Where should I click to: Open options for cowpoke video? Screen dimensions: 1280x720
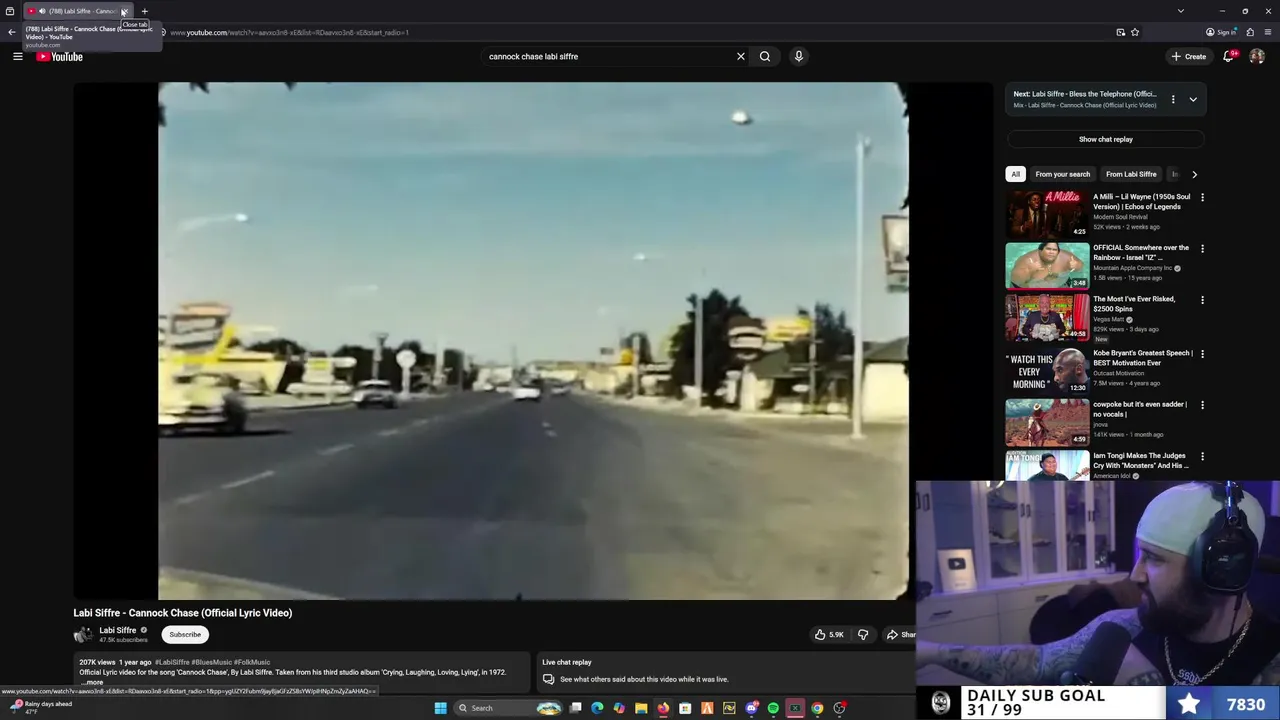pyautogui.click(x=1202, y=405)
